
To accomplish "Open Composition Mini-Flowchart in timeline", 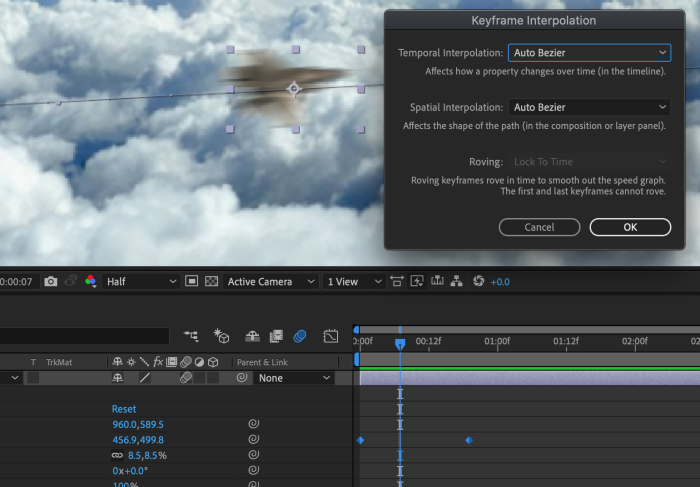I will [x=191, y=336].
